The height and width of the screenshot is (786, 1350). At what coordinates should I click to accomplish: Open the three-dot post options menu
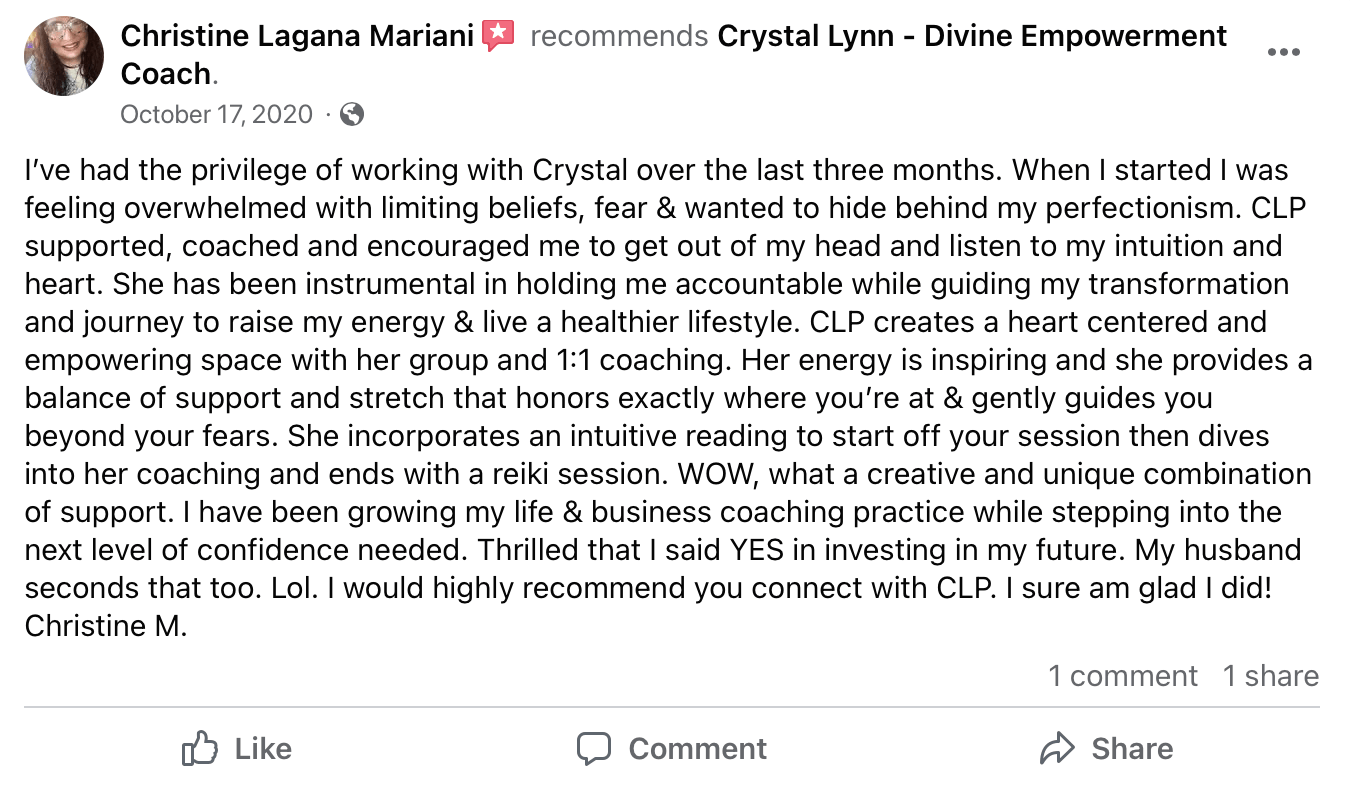click(1284, 52)
